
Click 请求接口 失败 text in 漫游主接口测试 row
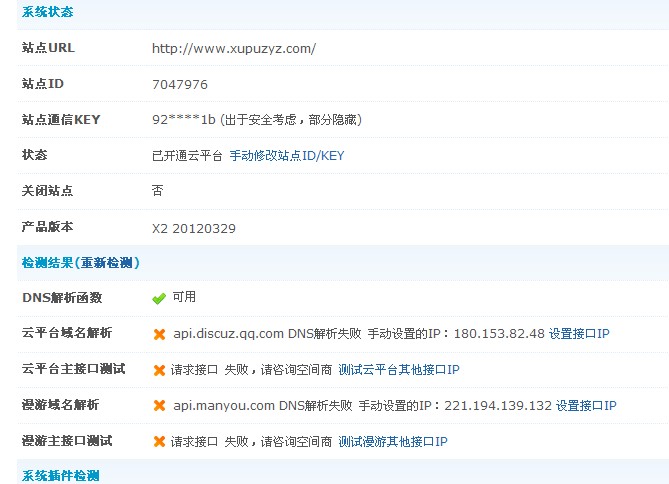click(x=209, y=441)
